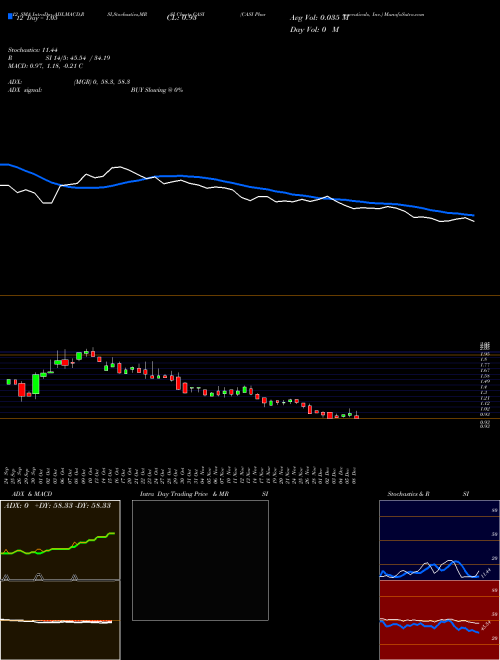This screenshot has height=660, width=500.
Task: Select the "BUY Slowing @ 0%" signal text
Action: pos(157,90)
